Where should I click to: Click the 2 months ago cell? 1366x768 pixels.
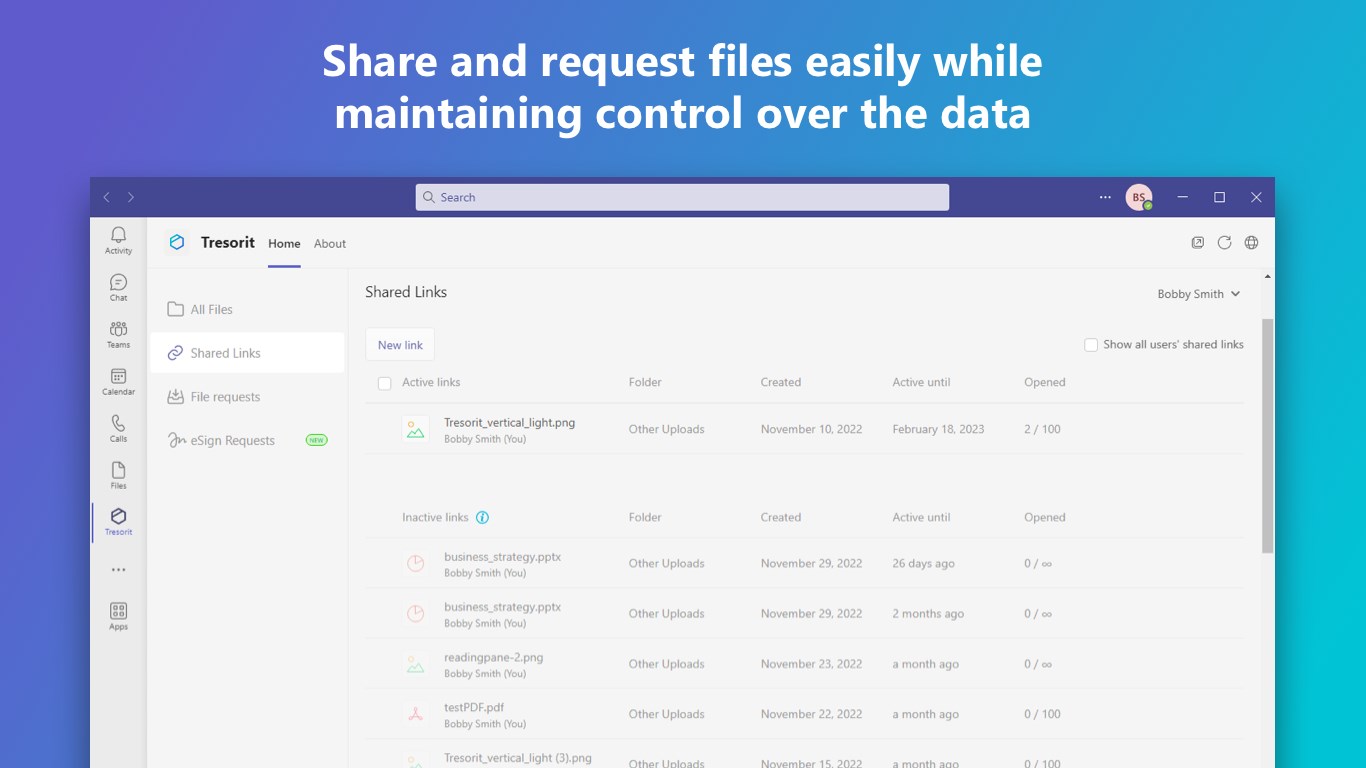pyautogui.click(x=928, y=614)
